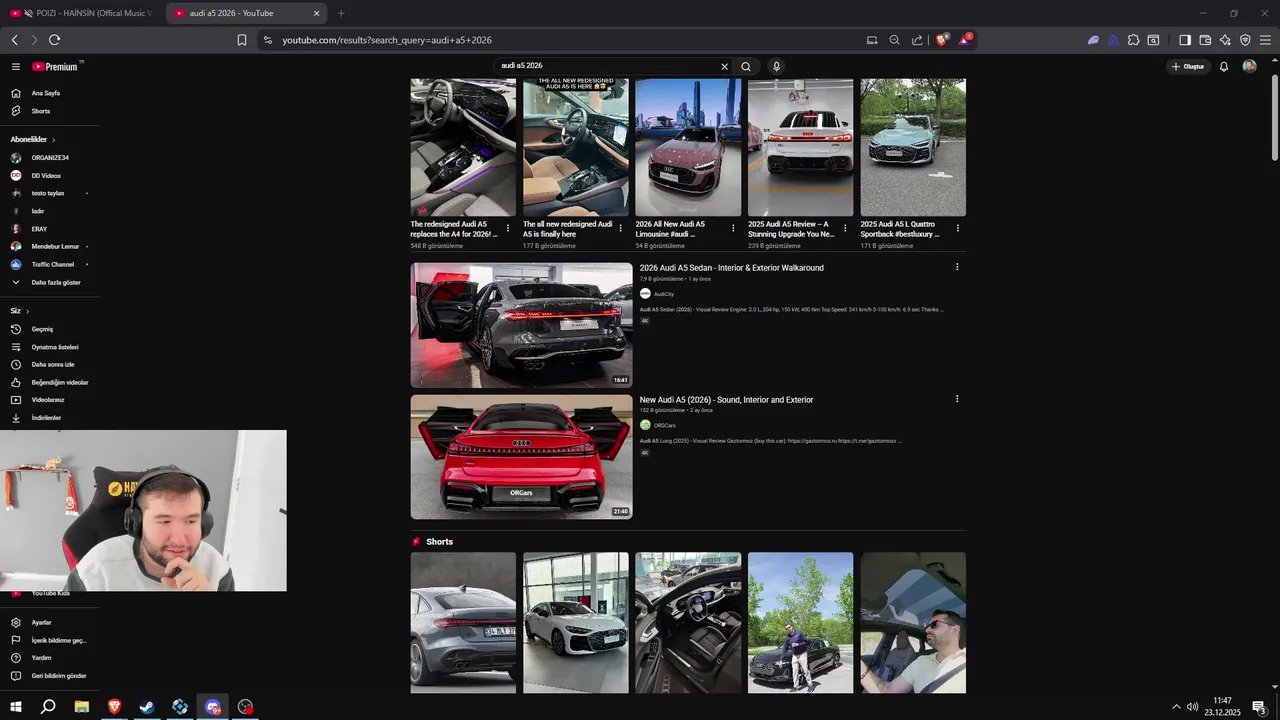Go back in the browser
This screenshot has height=720, width=1280.
[x=14, y=40]
